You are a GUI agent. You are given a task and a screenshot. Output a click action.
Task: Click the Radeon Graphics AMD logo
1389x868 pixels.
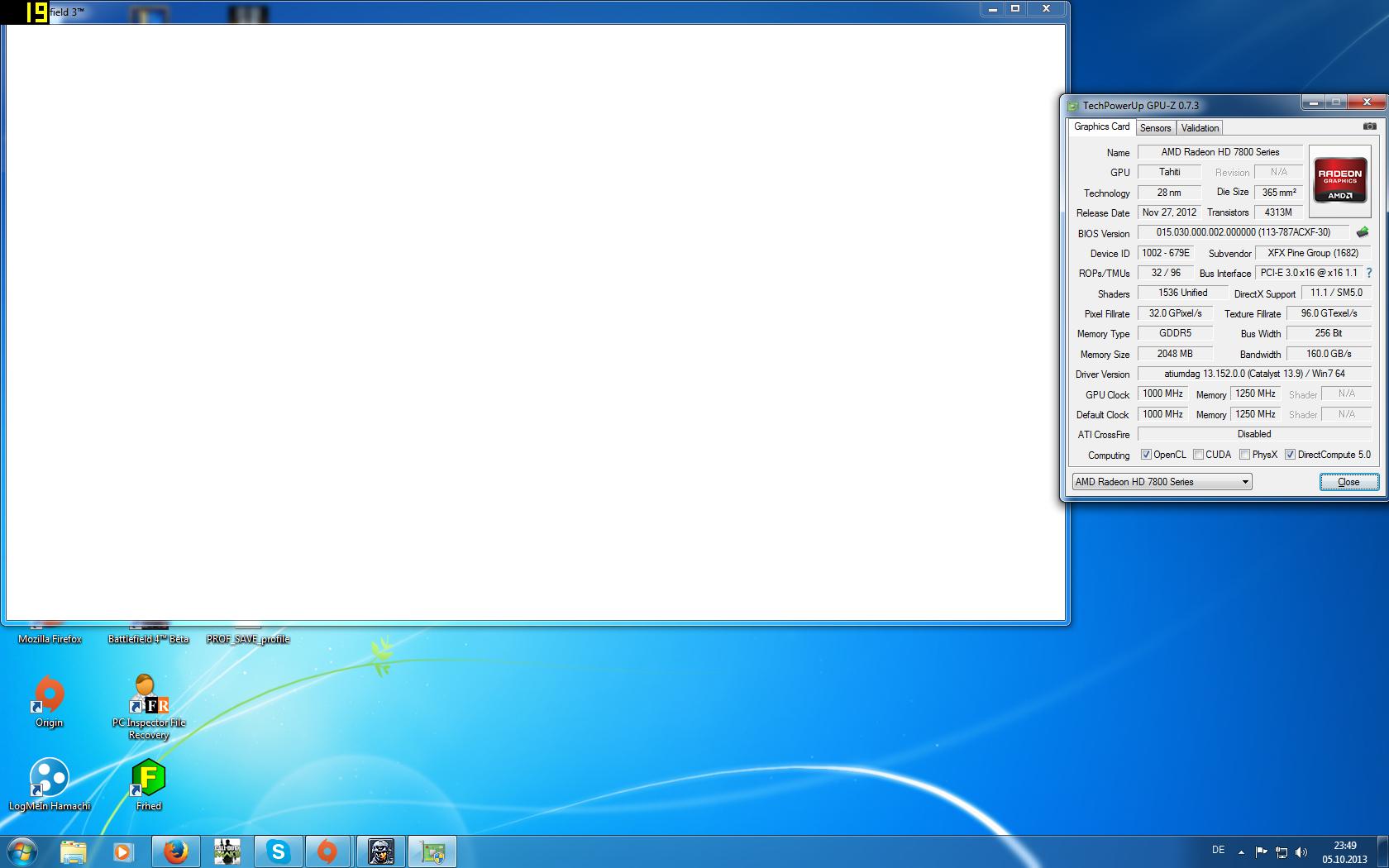click(x=1339, y=182)
